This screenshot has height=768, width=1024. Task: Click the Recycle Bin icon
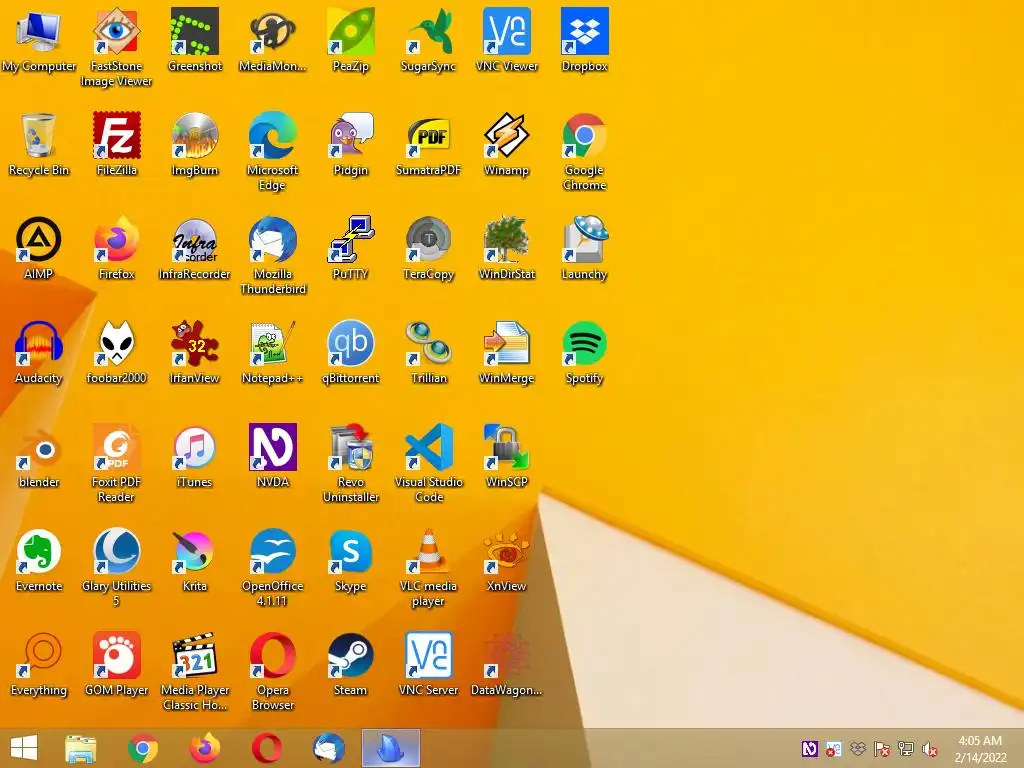[x=39, y=135]
